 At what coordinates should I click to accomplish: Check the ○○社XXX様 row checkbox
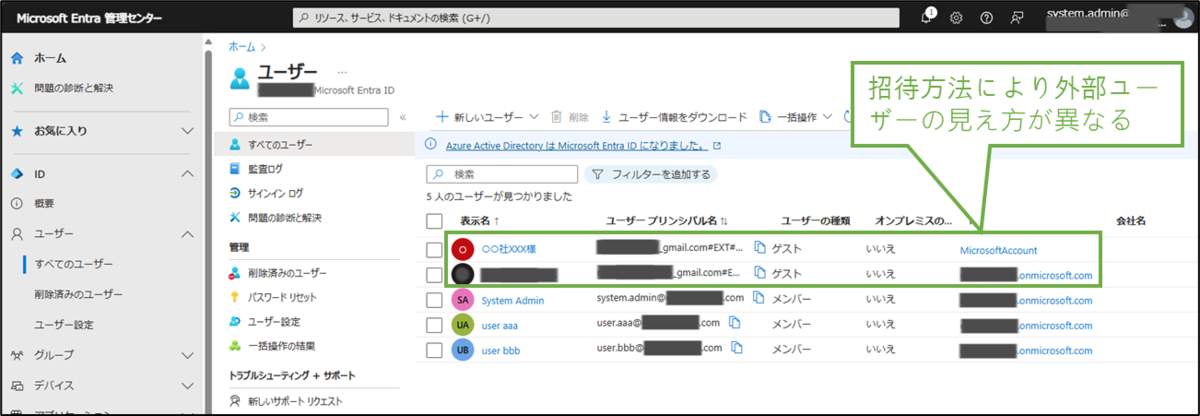point(434,249)
